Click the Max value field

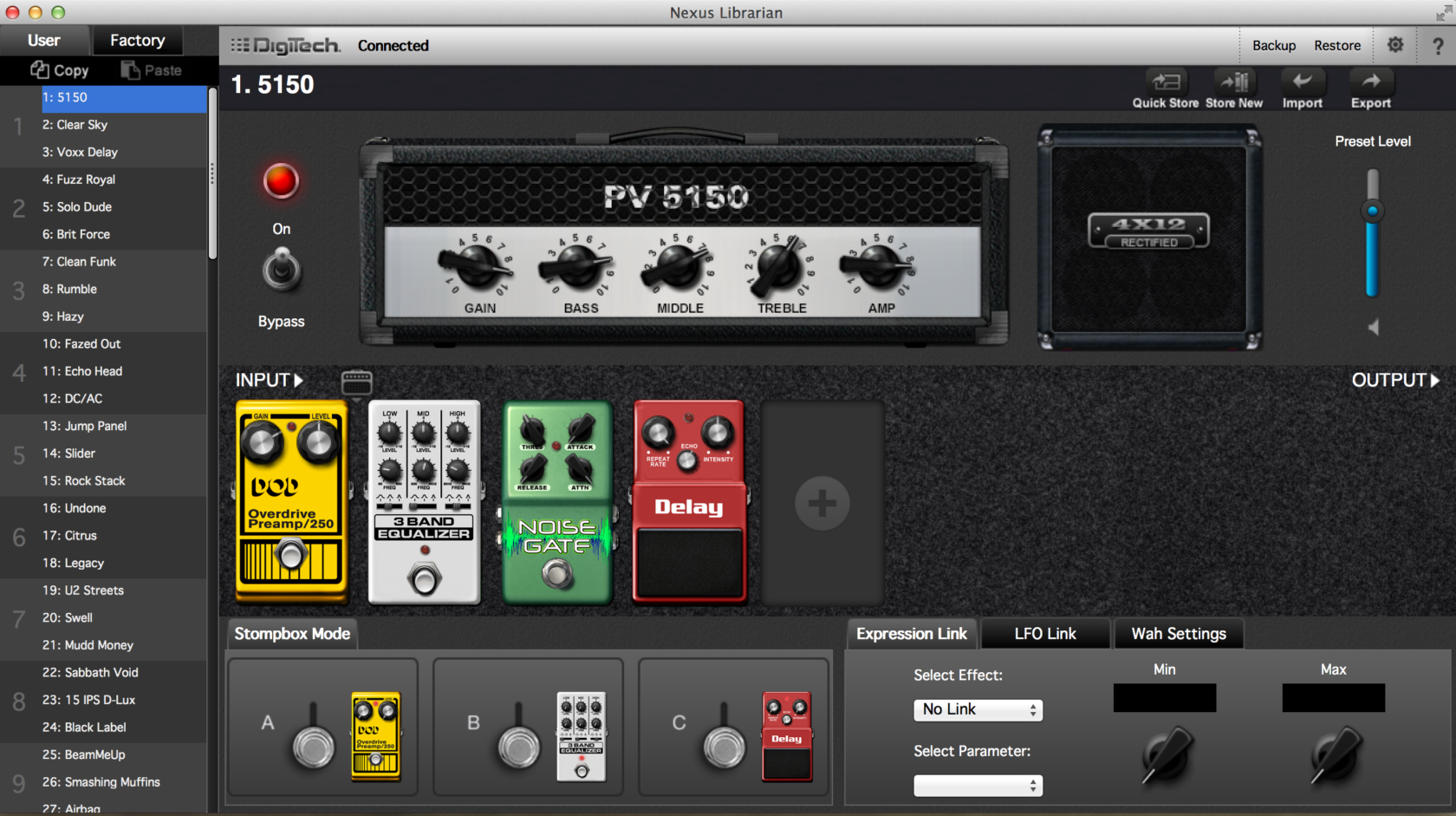click(x=1334, y=698)
